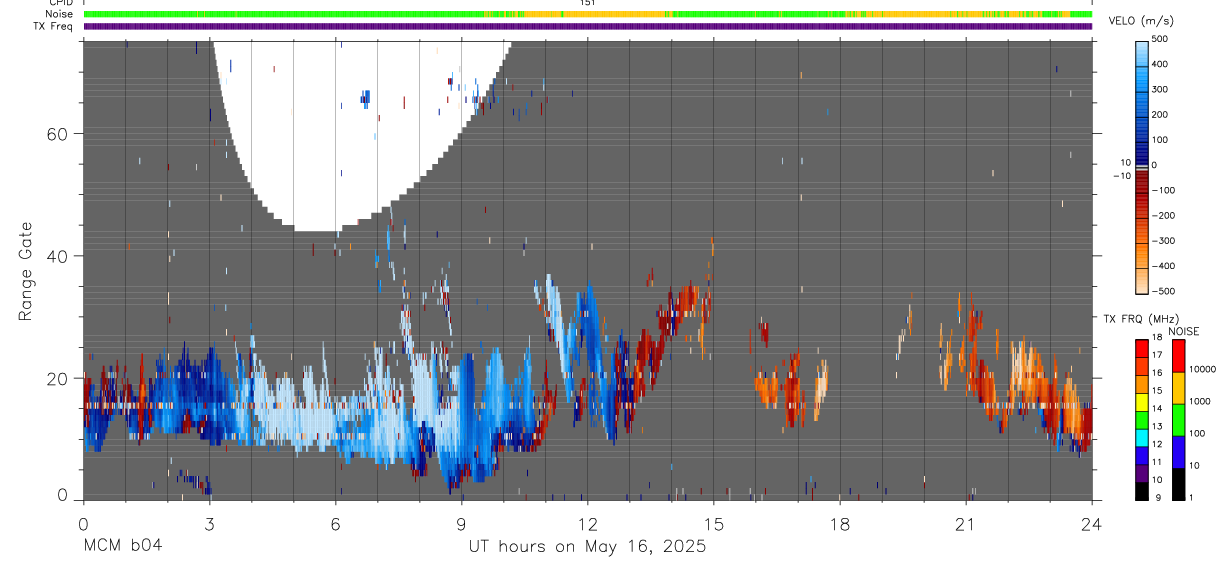Click the 3 tick on UT hours axis
The height and width of the screenshot is (567, 1228).
(209, 523)
